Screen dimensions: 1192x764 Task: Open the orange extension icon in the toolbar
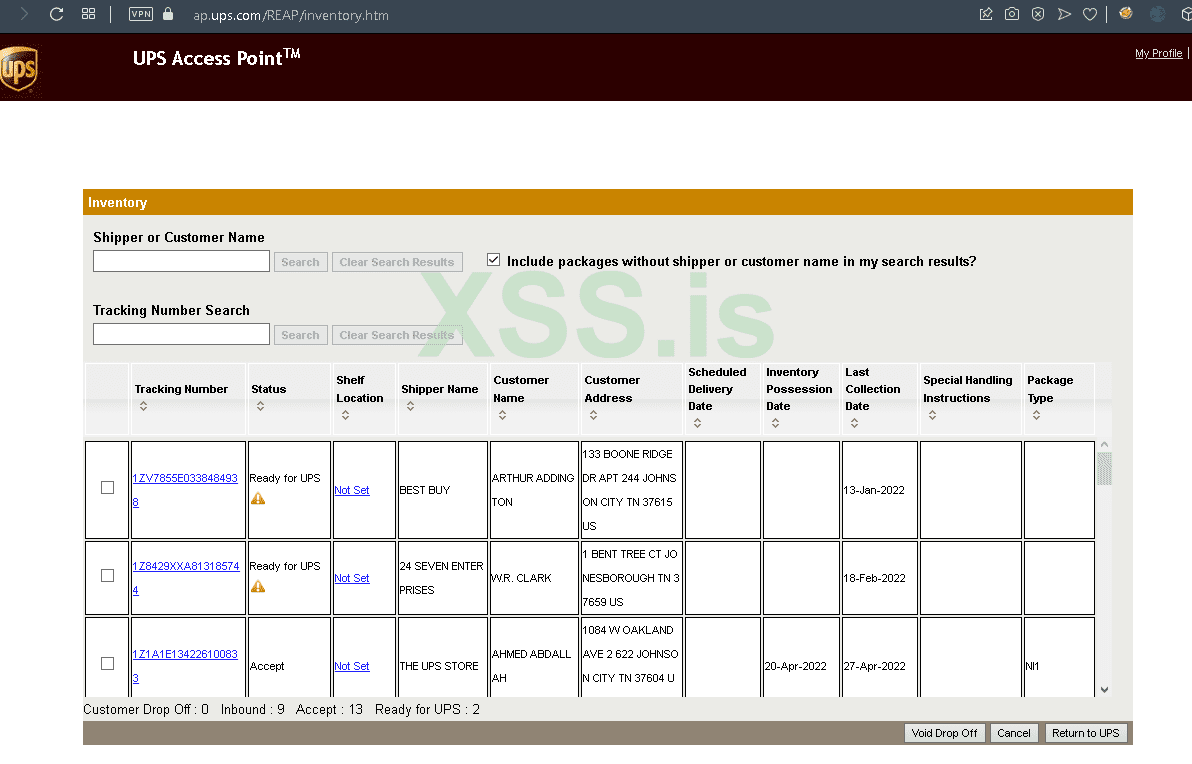pos(1126,14)
